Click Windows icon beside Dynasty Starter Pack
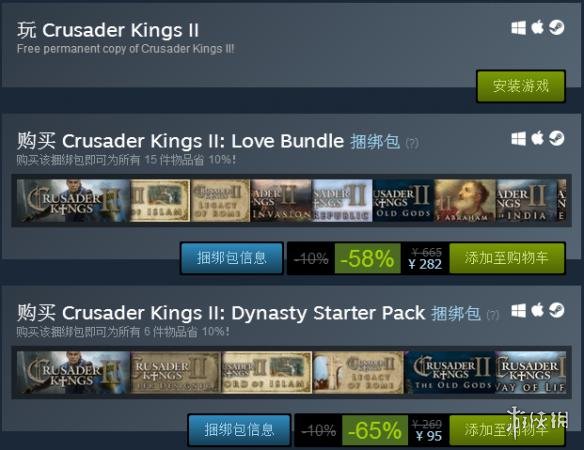Image resolution: width=584 pixels, height=450 pixels. [518, 310]
